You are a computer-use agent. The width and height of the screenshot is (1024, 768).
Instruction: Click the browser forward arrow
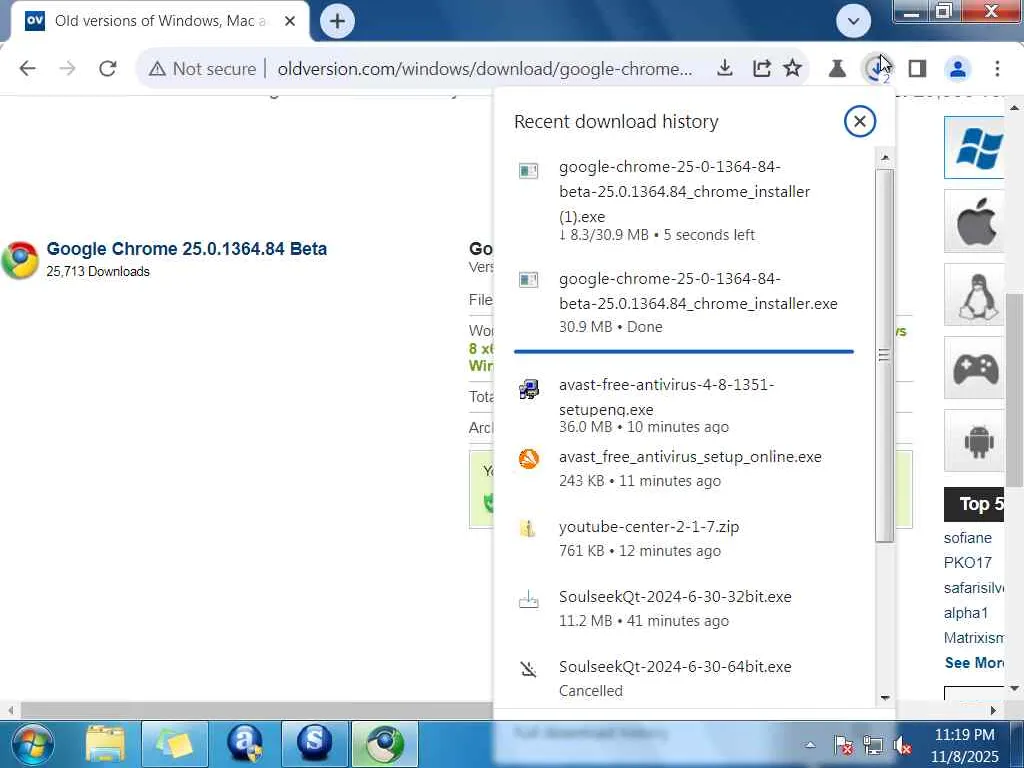click(67, 69)
